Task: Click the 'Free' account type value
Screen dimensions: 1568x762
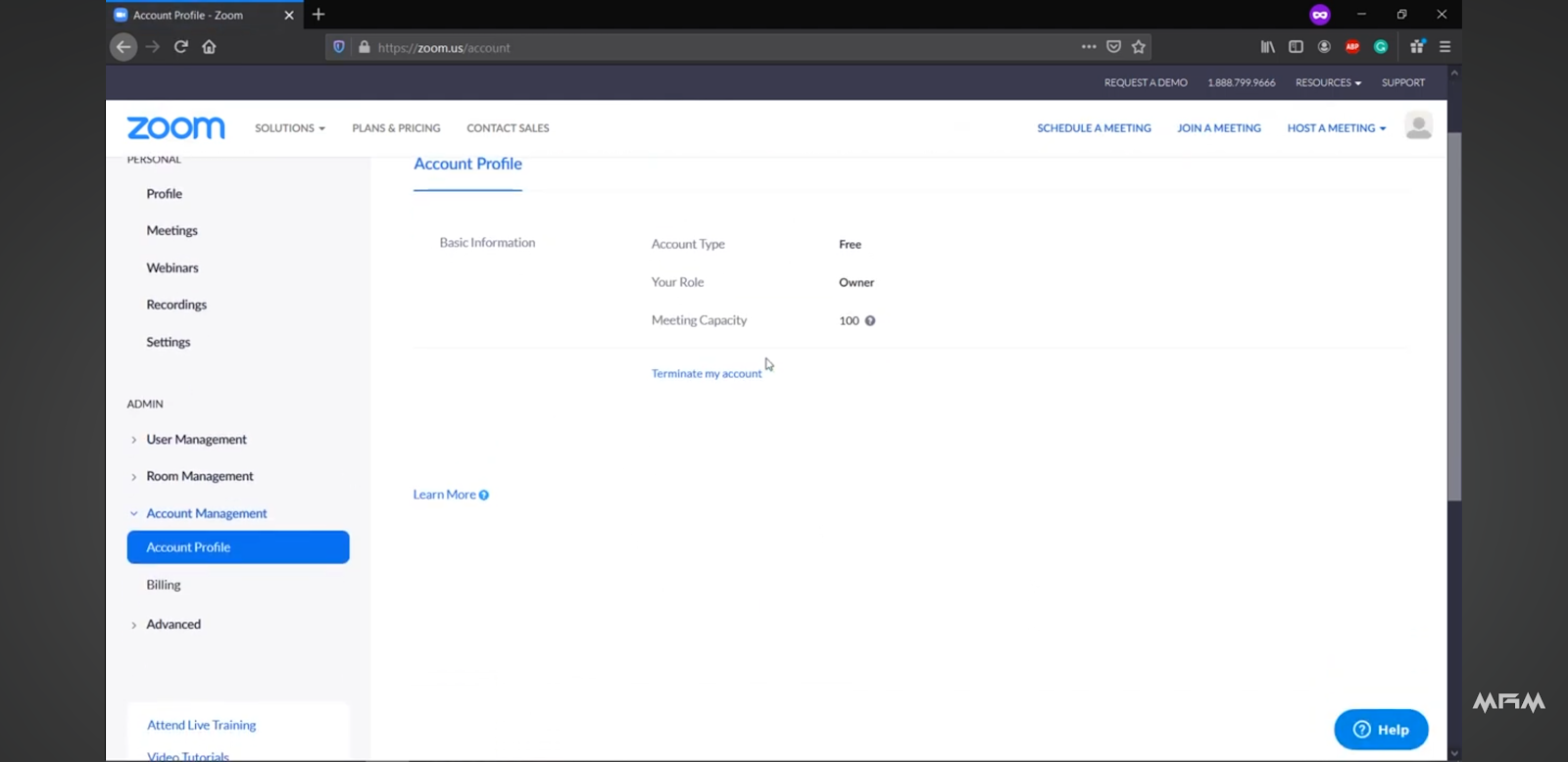Action: 850,245
